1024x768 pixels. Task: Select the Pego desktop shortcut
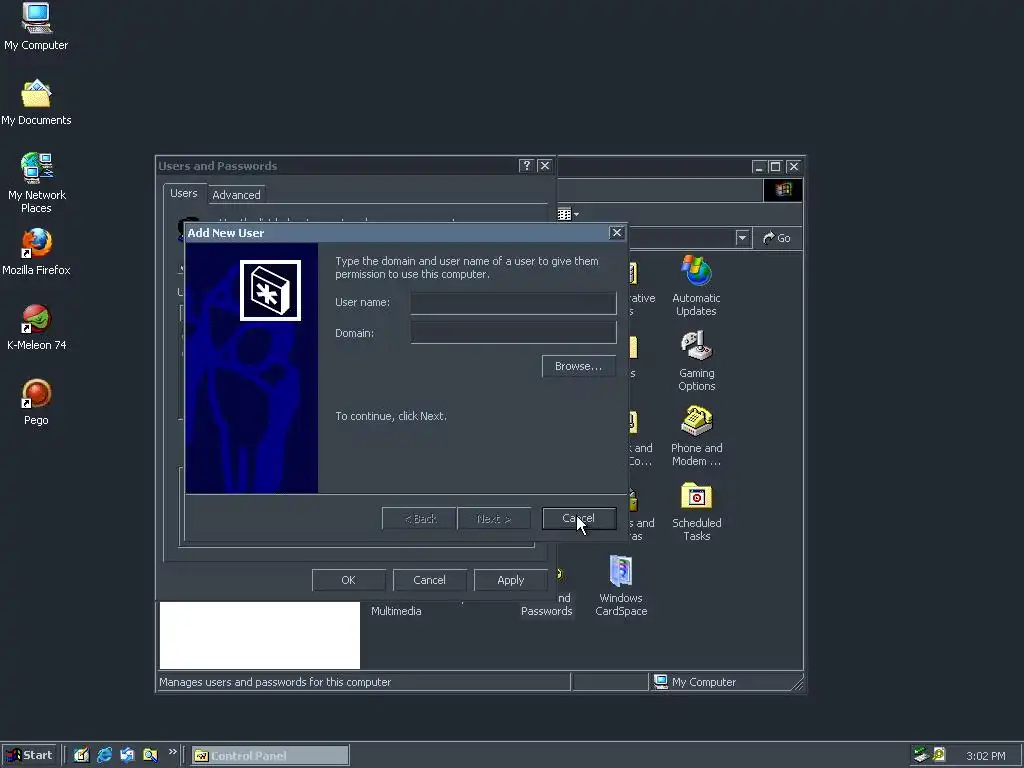36,402
